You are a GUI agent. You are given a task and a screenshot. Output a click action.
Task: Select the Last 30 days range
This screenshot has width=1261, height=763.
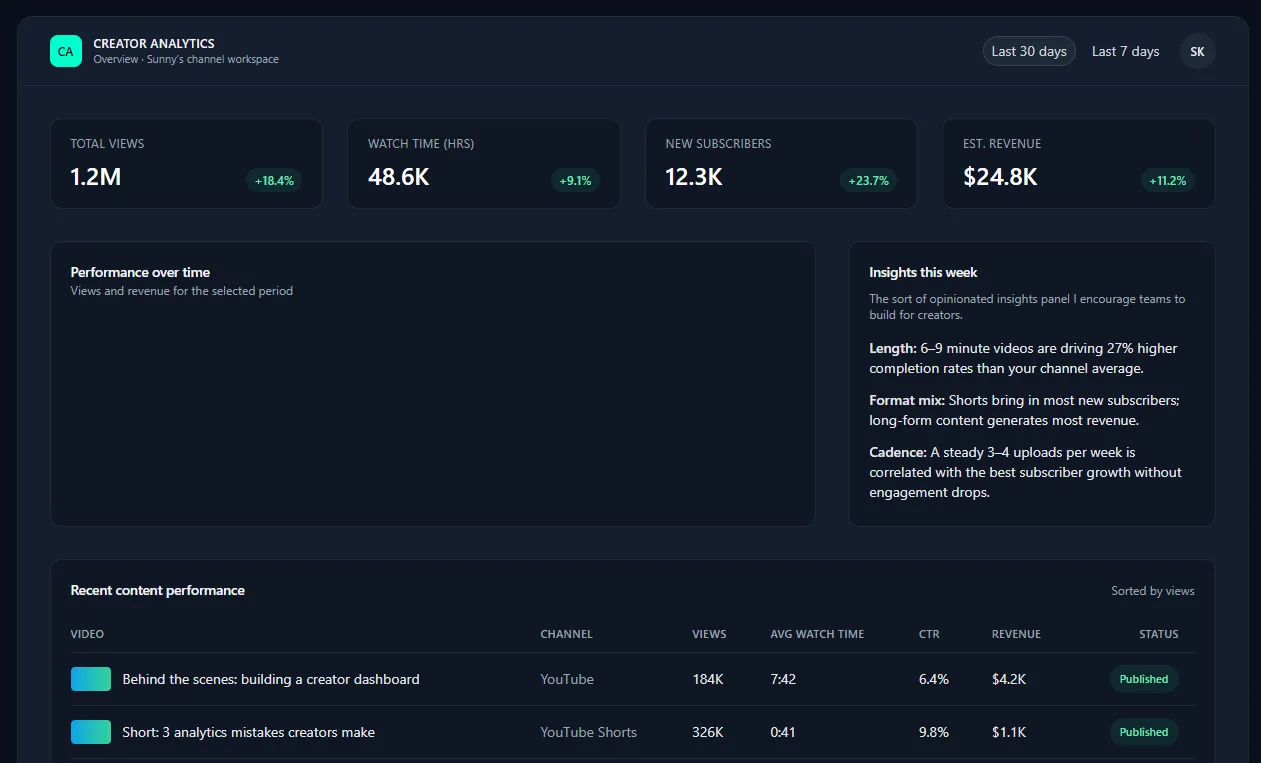(1029, 51)
